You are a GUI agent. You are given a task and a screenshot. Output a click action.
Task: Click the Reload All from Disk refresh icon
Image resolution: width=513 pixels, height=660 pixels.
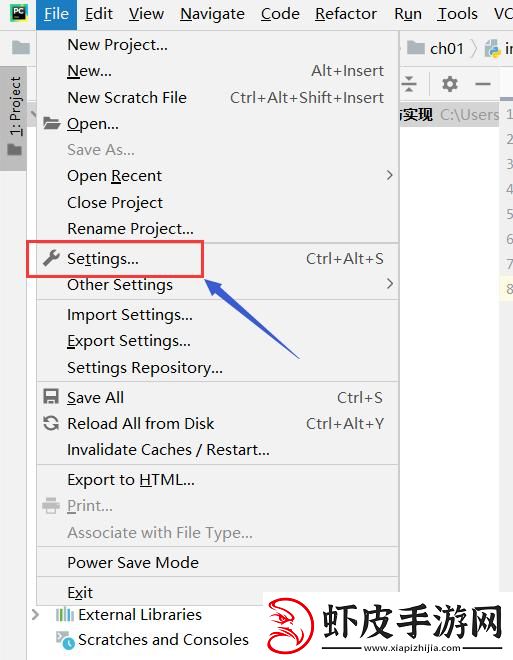click(x=51, y=423)
